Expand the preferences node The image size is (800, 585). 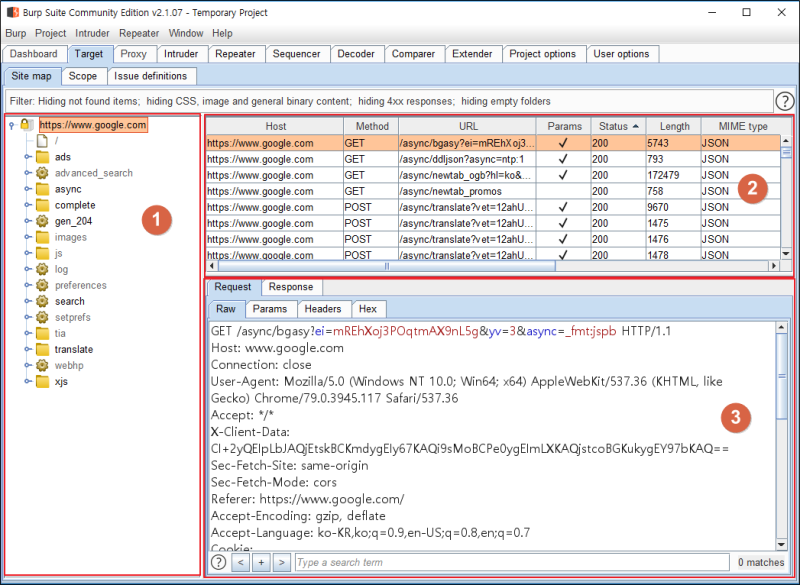tap(28, 285)
